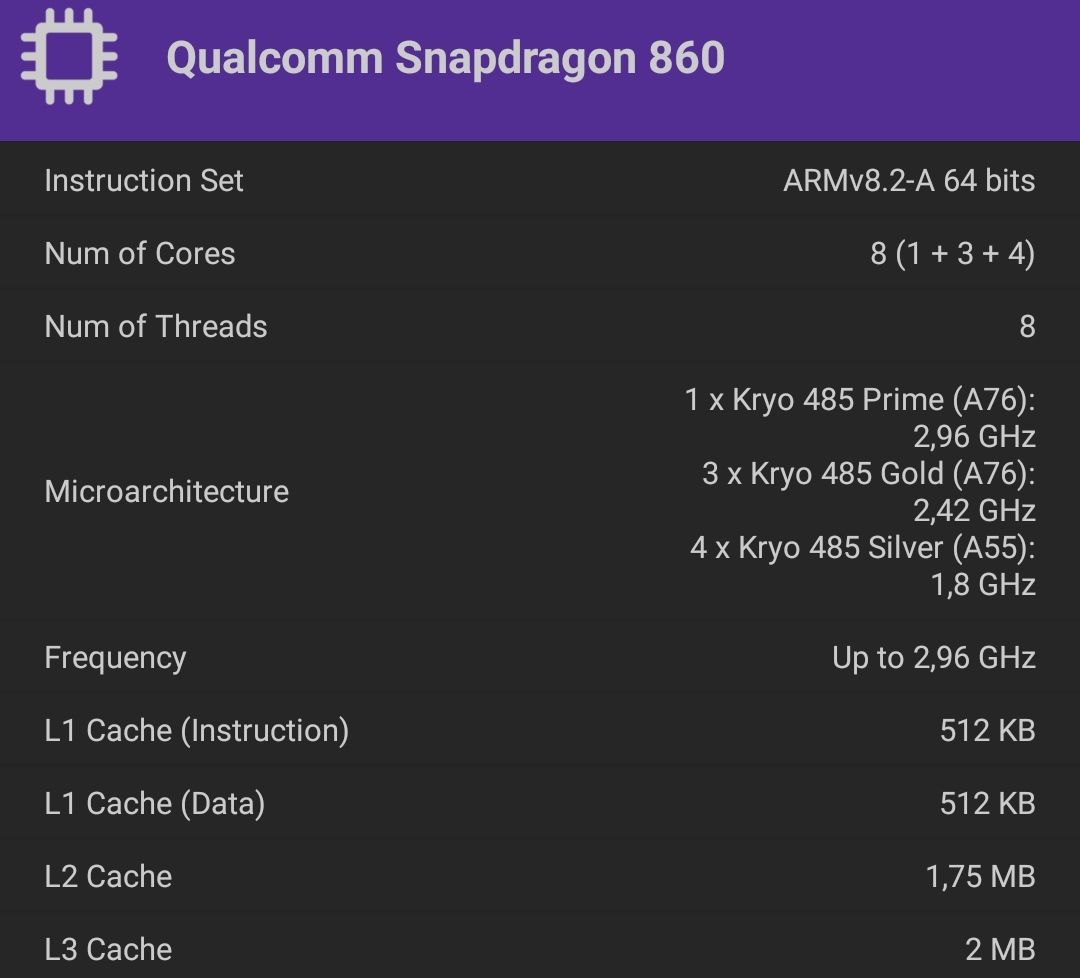Select the Kryo 485 Silver (A55) line

coord(862,548)
